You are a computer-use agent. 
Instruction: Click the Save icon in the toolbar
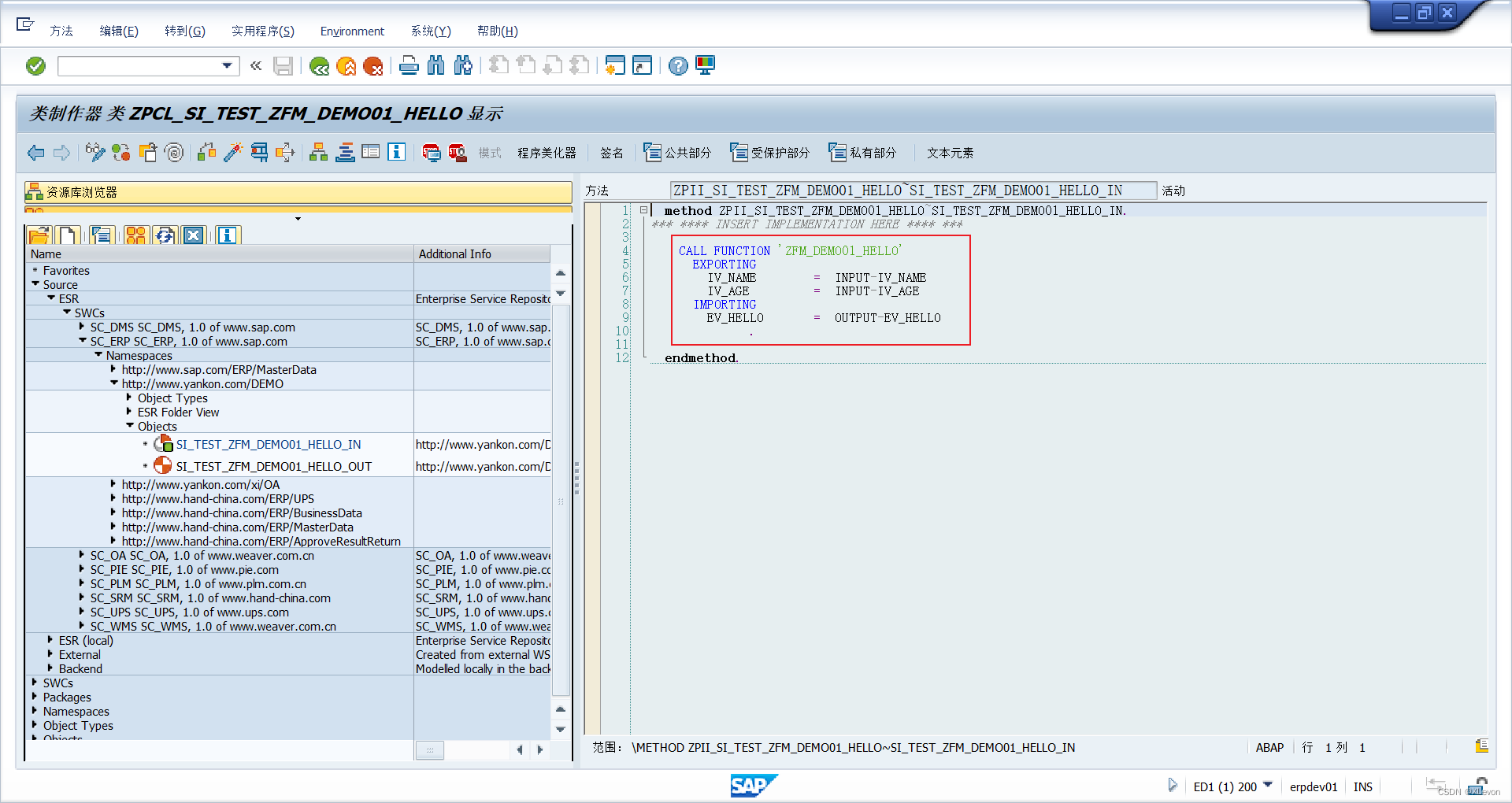(283, 65)
